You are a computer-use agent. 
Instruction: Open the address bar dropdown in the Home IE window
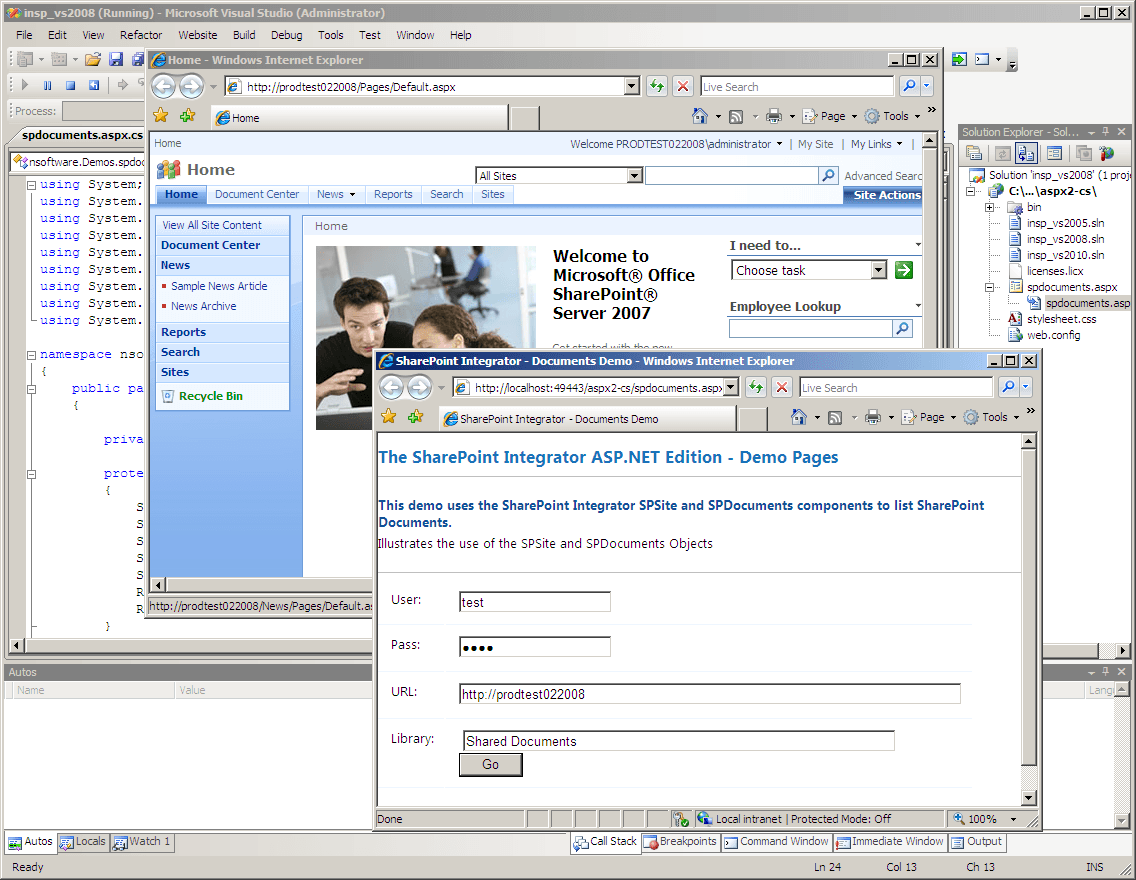pyautogui.click(x=632, y=86)
